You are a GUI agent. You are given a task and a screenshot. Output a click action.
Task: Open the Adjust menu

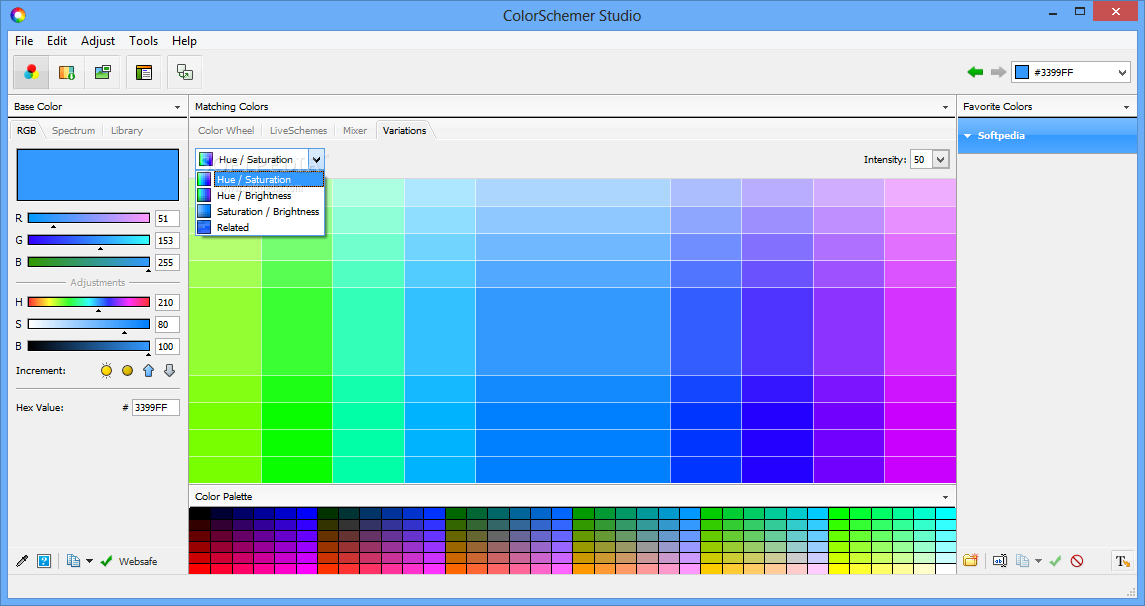98,41
